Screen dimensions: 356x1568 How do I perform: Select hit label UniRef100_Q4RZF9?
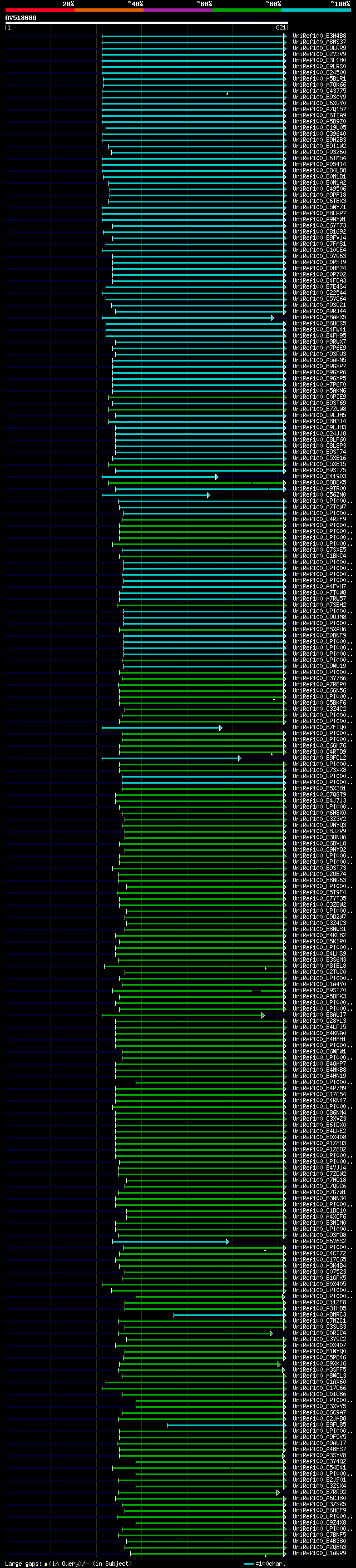[x=319, y=519]
